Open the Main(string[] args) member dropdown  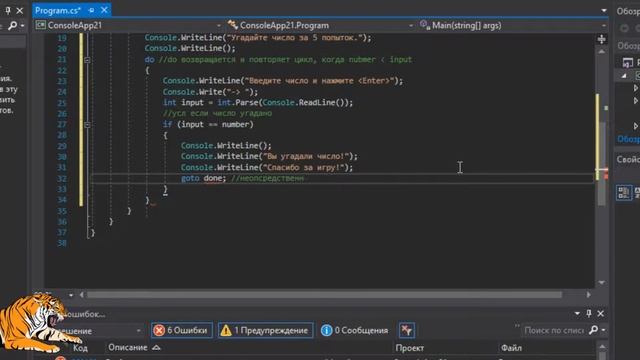(x=512, y=25)
